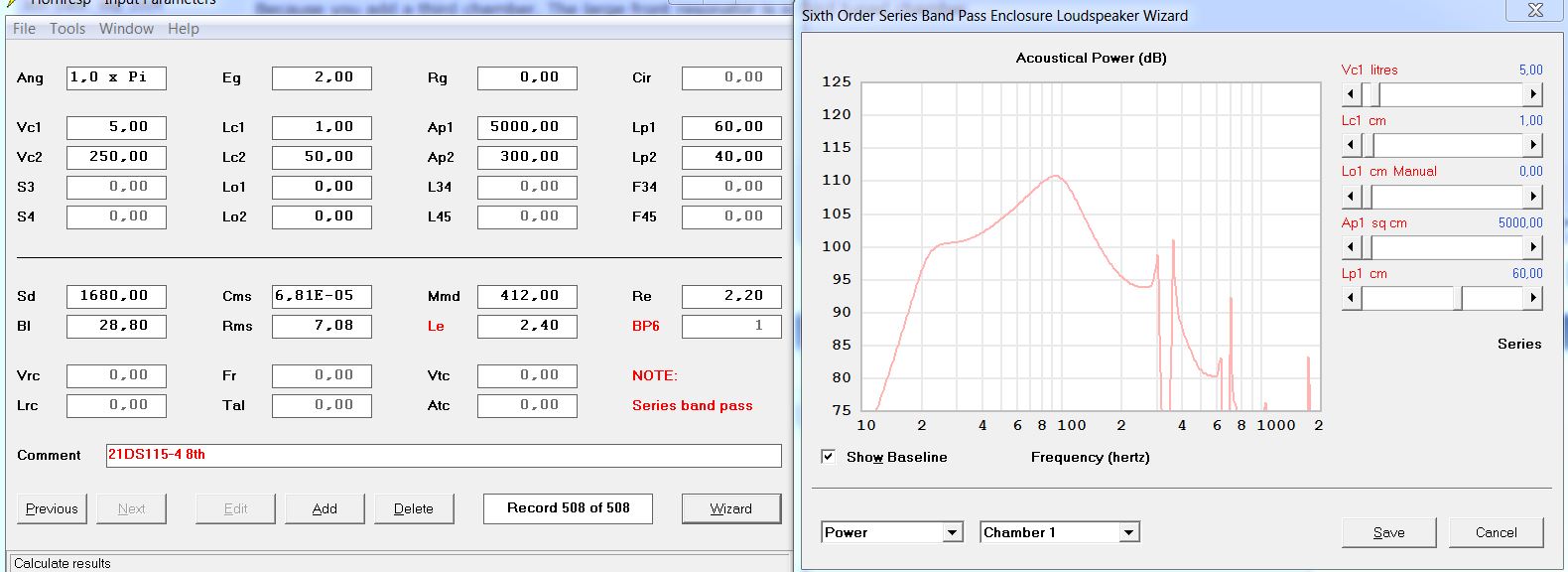Click the Mmd input field
This screenshot has width=1568, height=572.
coord(527,296)
